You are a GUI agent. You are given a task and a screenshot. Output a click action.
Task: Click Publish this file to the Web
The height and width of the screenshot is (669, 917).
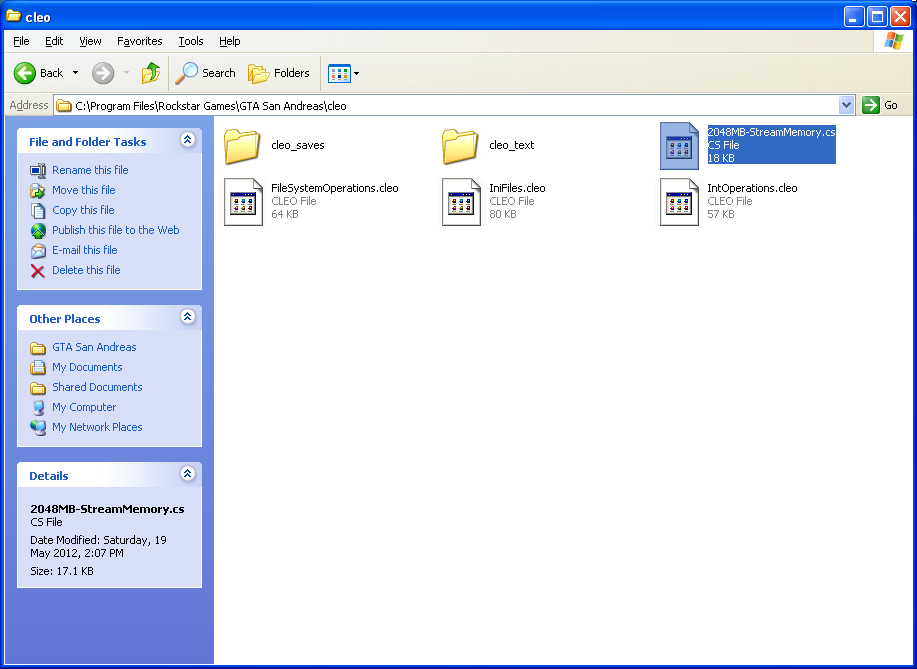coord(116,230)
